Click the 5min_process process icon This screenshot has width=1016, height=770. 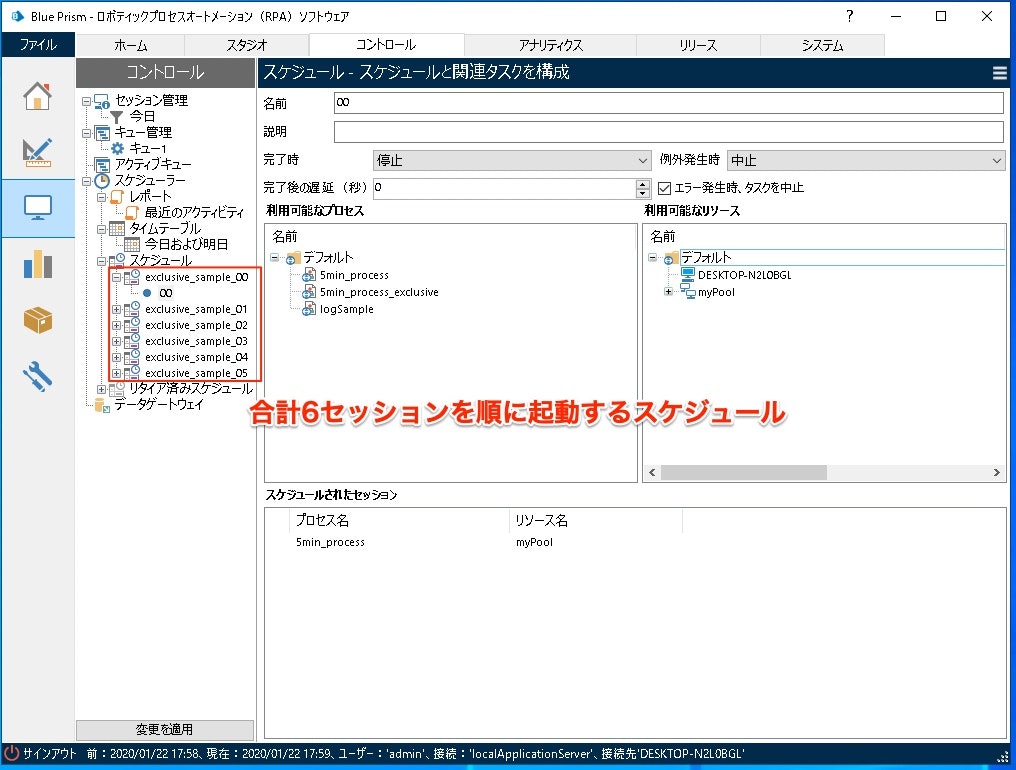[309, 275]
